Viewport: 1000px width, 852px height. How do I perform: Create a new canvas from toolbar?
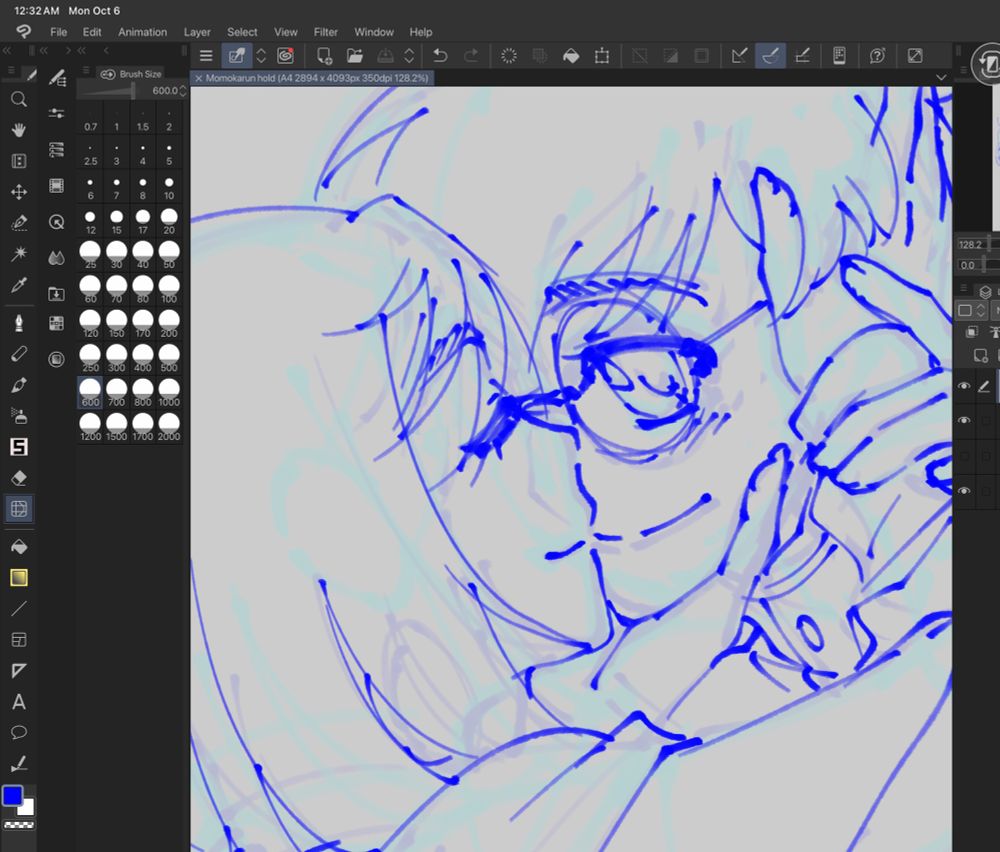324,56
